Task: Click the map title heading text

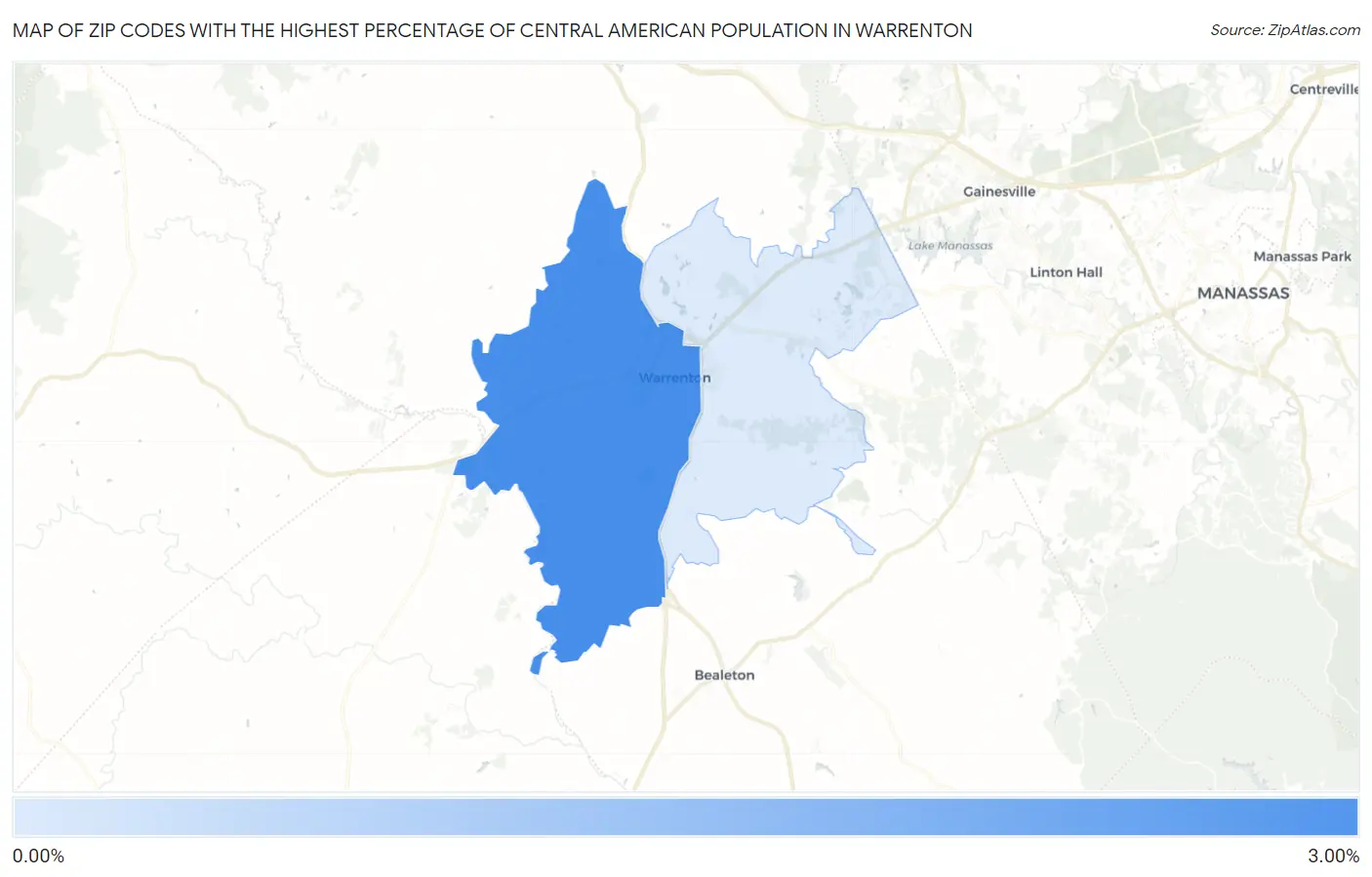Action: [493, 30]
